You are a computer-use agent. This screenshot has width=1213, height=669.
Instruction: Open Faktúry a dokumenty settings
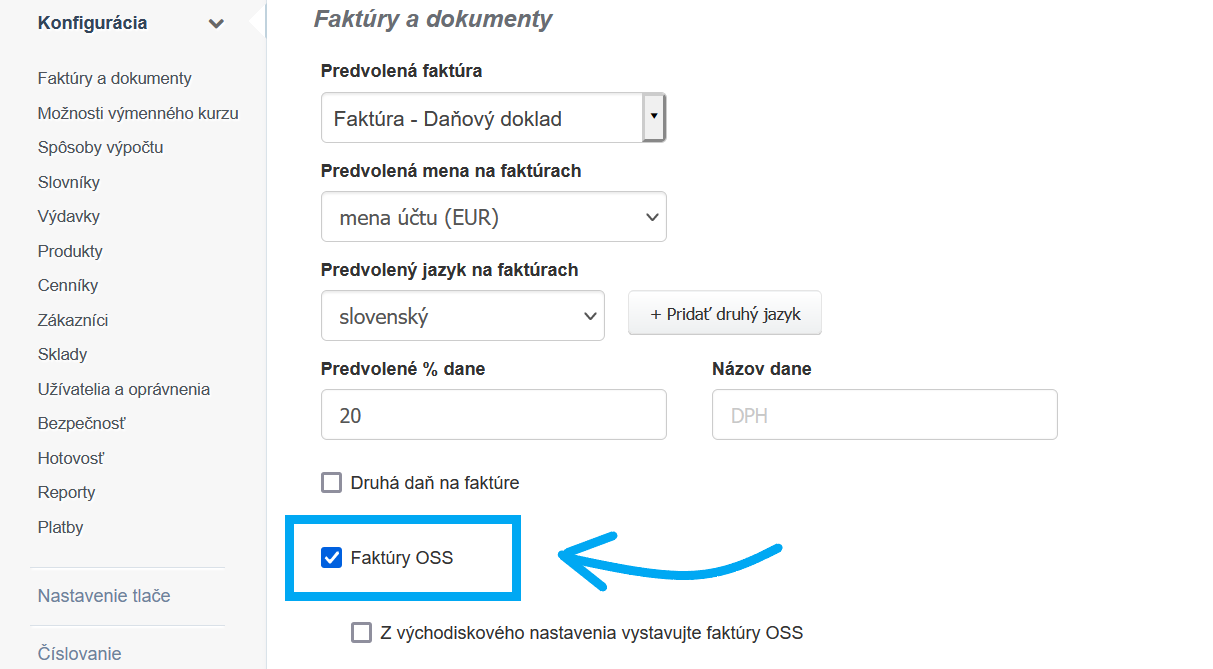pyautogui.click(x=114, y=78)
